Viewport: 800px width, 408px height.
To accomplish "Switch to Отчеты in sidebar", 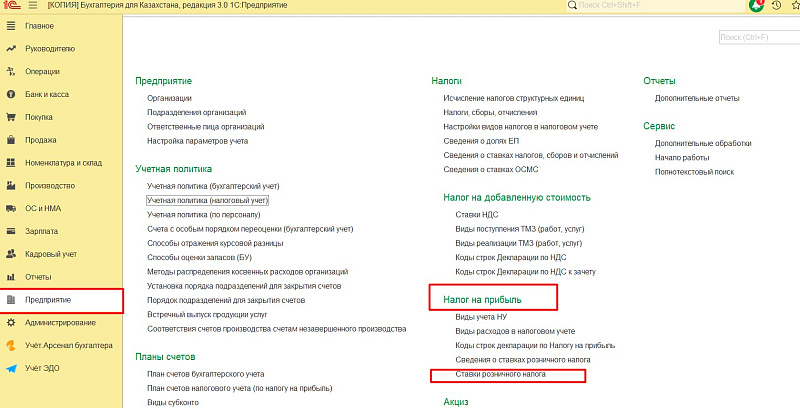I will click(x=38, y=276).
